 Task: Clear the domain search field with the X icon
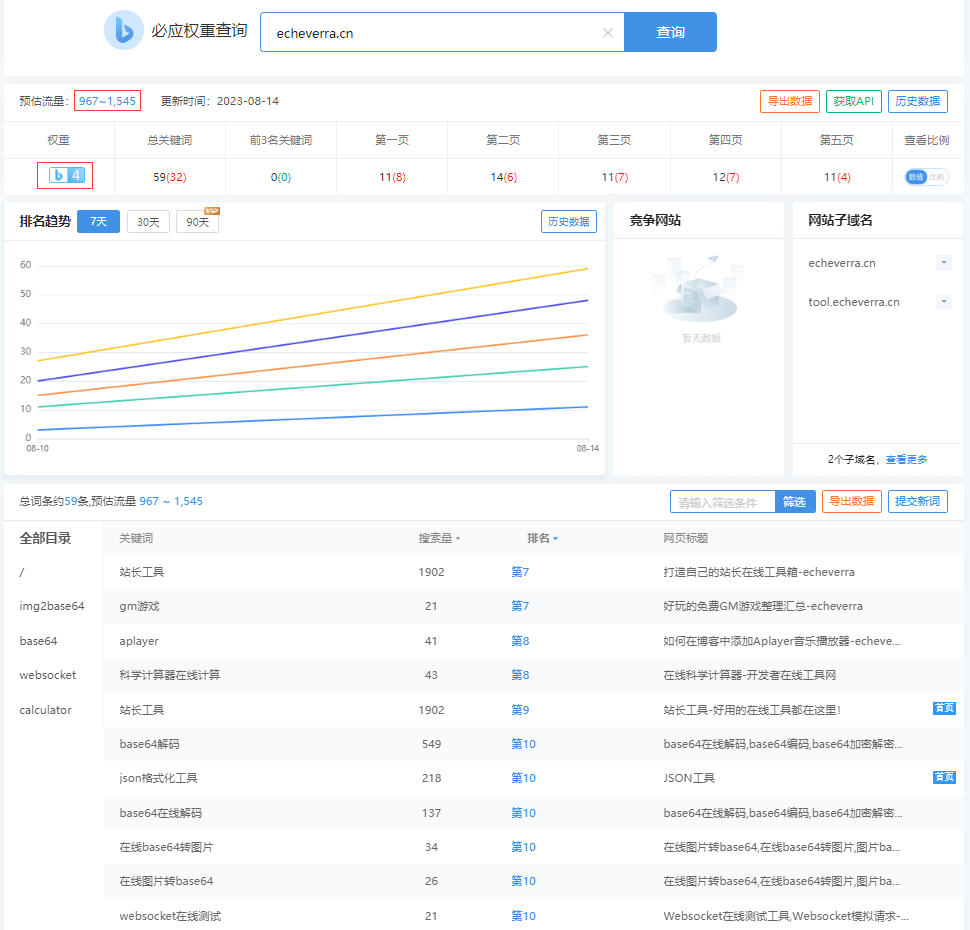click(x=607, y=33)
